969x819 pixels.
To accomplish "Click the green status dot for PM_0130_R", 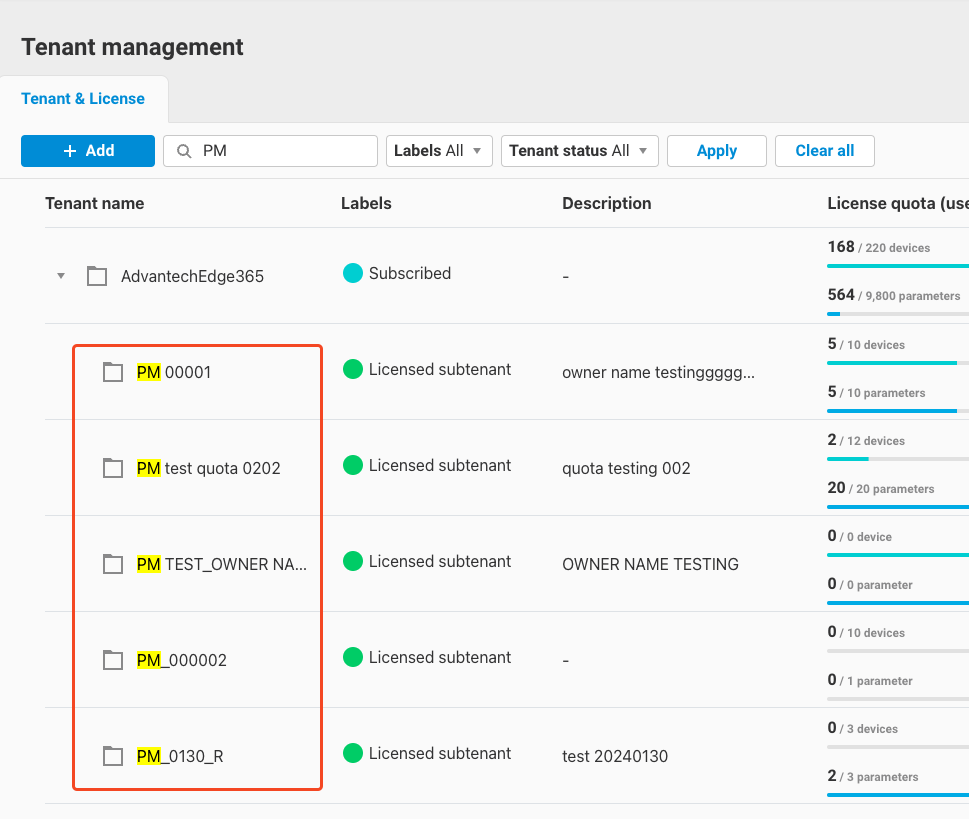I will tap(352, 752).
